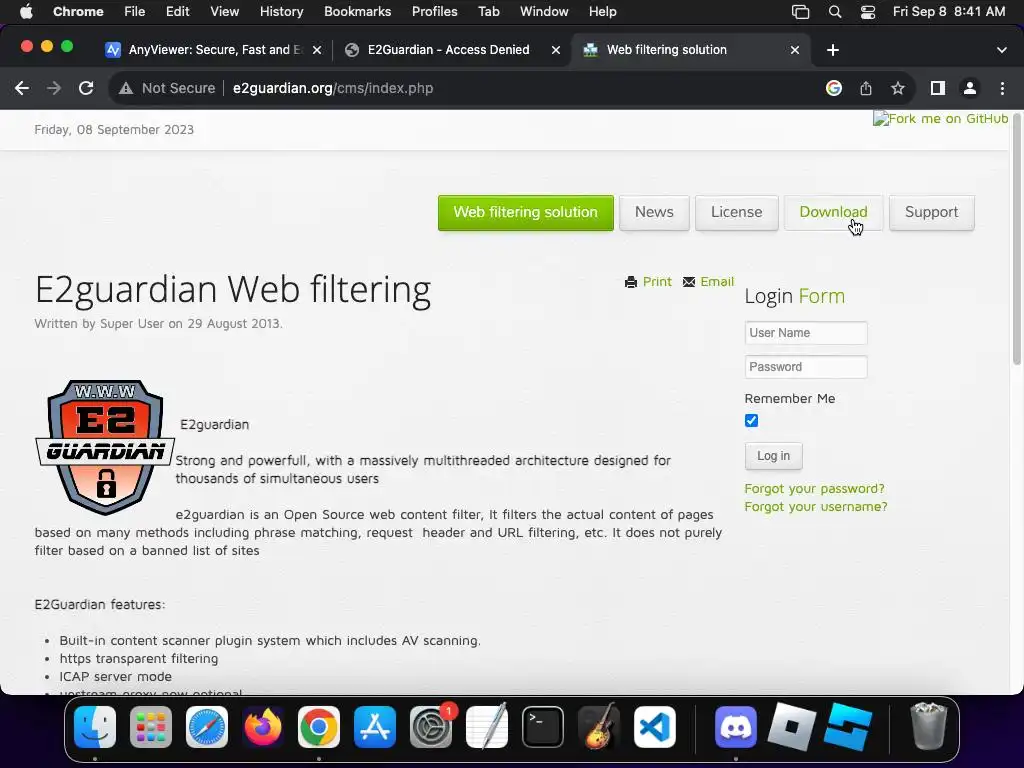Open the Help menu
This screenshot has width=1024, height=768.
point(602,11)
